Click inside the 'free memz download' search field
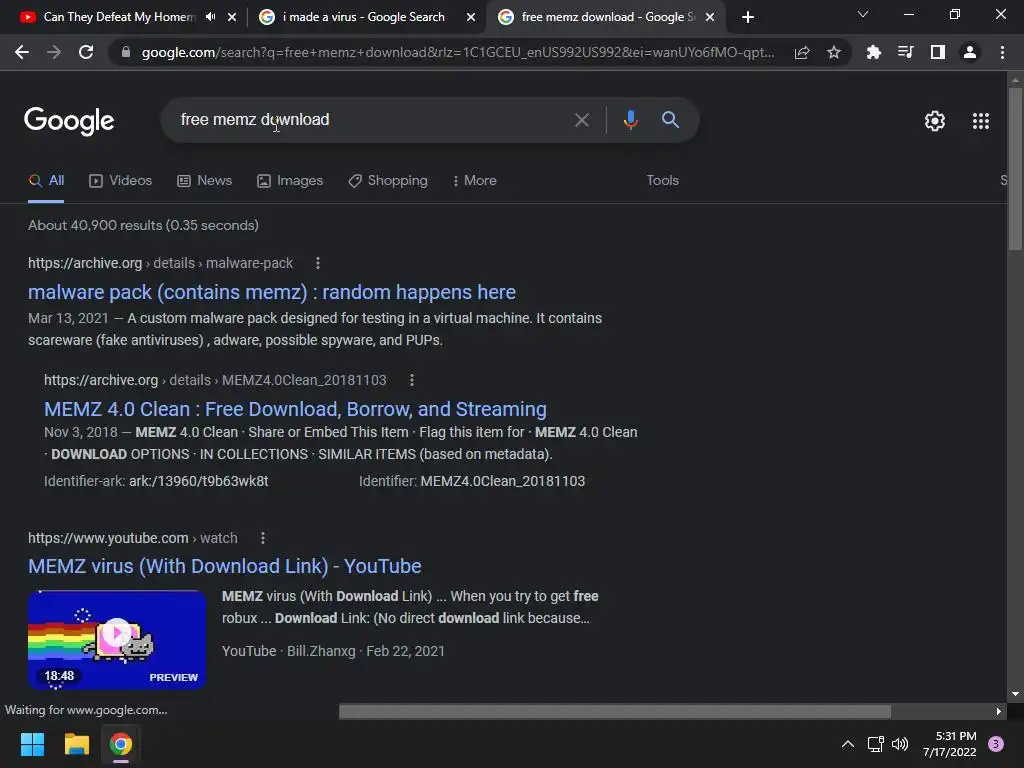 (x=366, y=120)
